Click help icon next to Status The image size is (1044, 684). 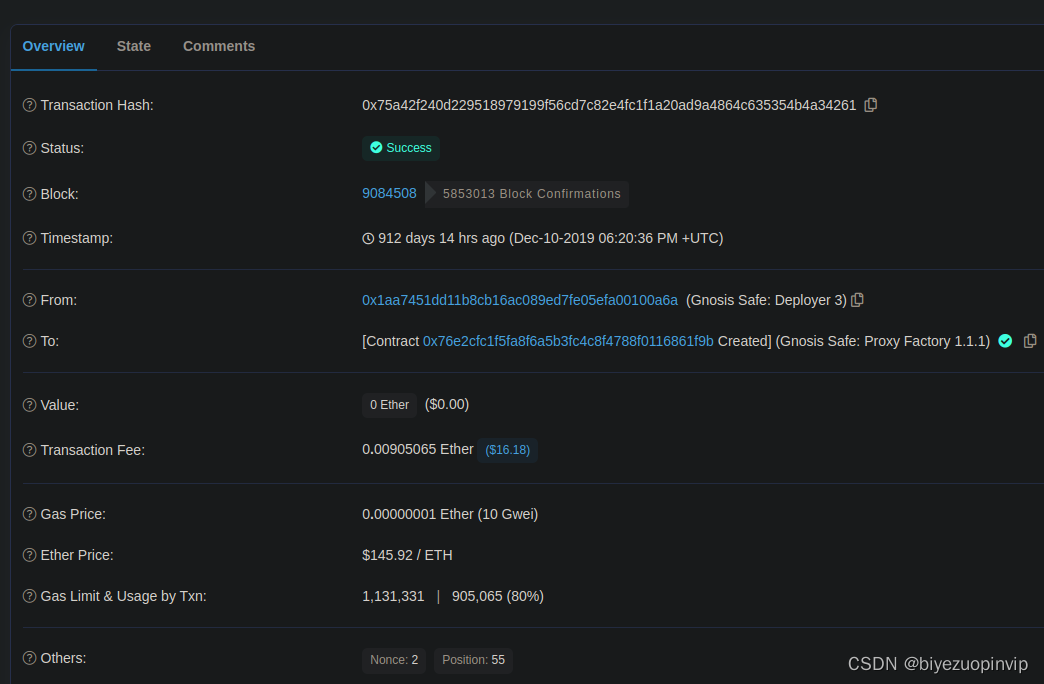(x=30, y=148)
